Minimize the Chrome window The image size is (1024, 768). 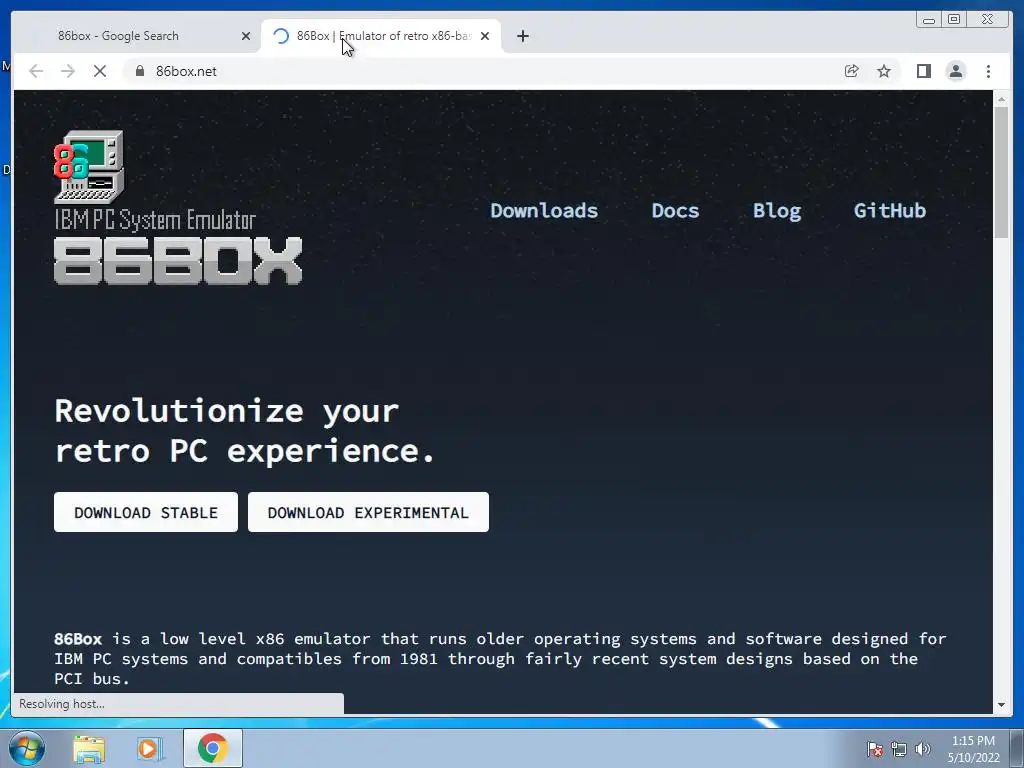tap(929, 20)
